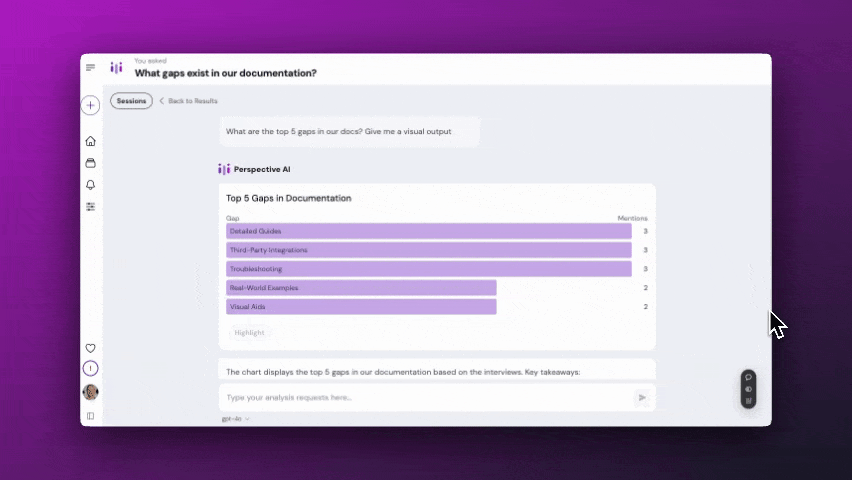The width and height of the screenshot is (852, 480).
Task: Expand the gpt-4o model dropdown
Action: tap(236, 419)
